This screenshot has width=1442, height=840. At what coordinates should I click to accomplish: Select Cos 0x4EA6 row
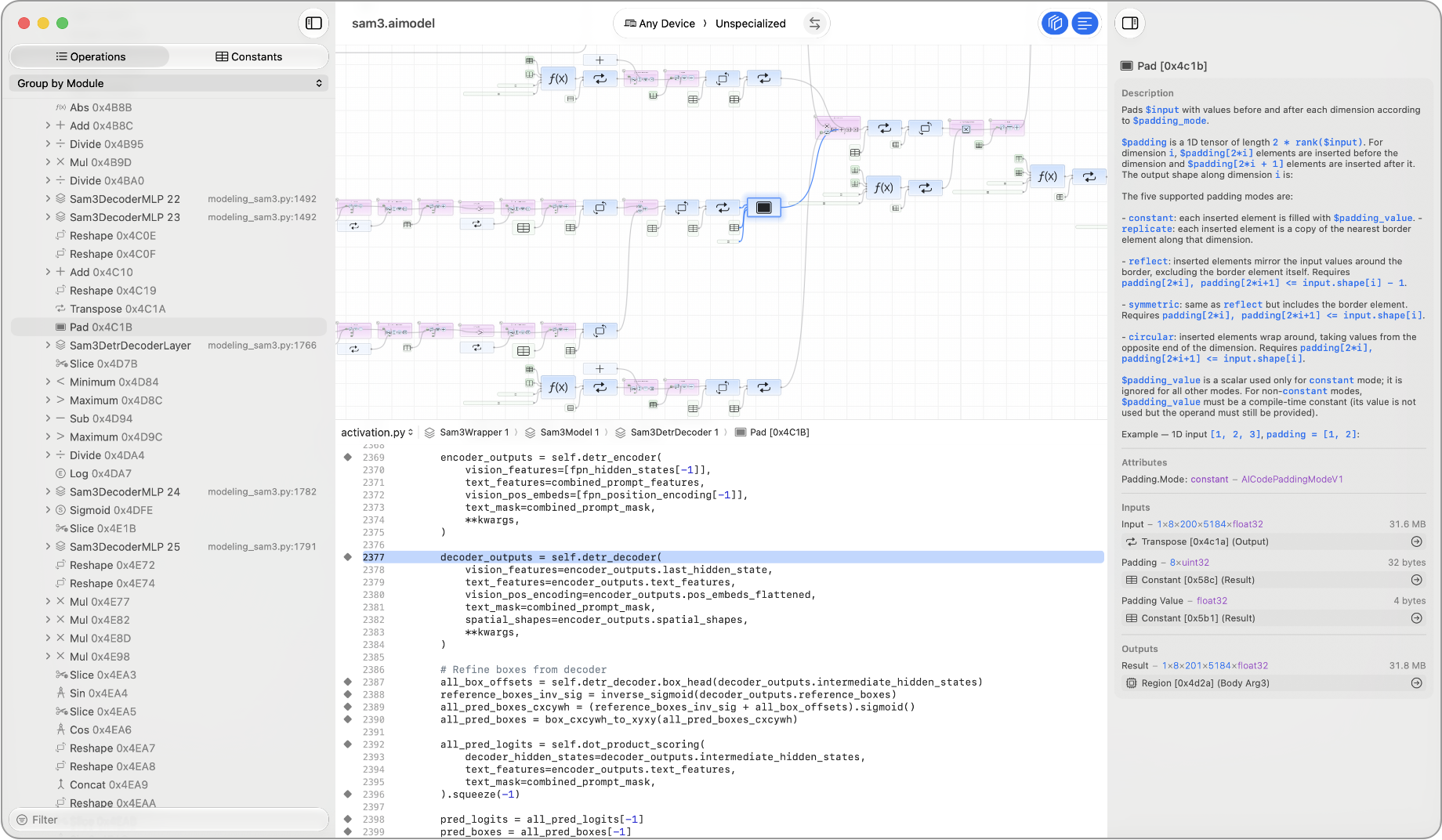[x=168, y=730]
